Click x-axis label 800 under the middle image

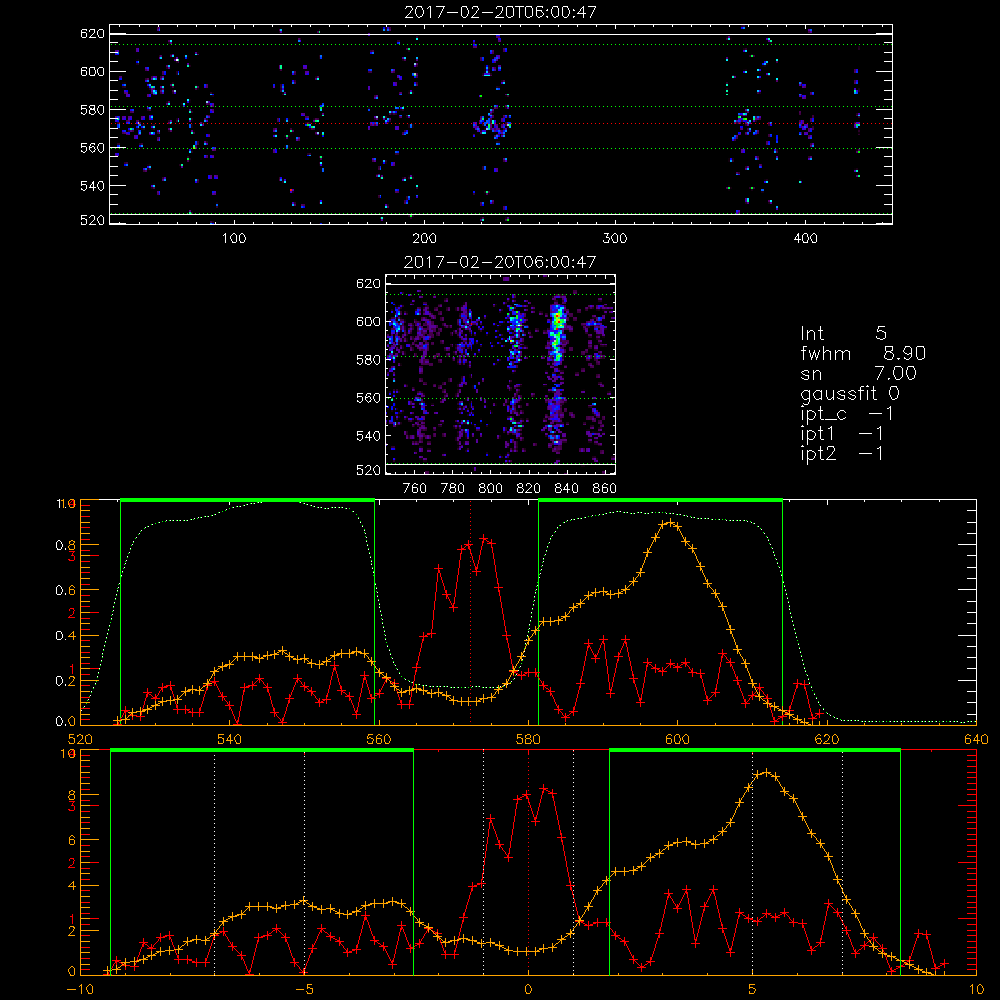pos(490,489)
